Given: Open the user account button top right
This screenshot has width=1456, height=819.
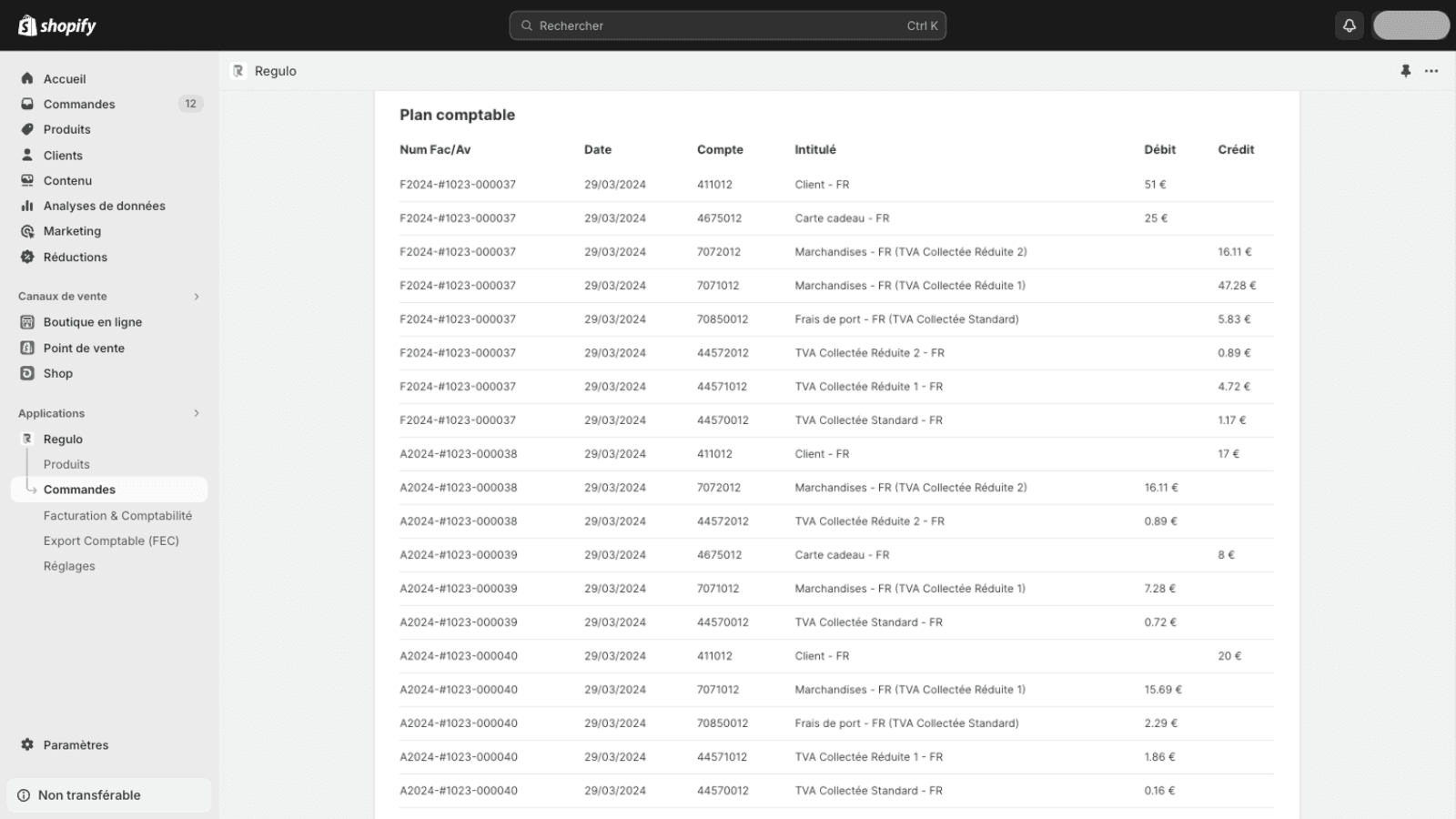Looking at the screenshot, I should (1410, 25).
